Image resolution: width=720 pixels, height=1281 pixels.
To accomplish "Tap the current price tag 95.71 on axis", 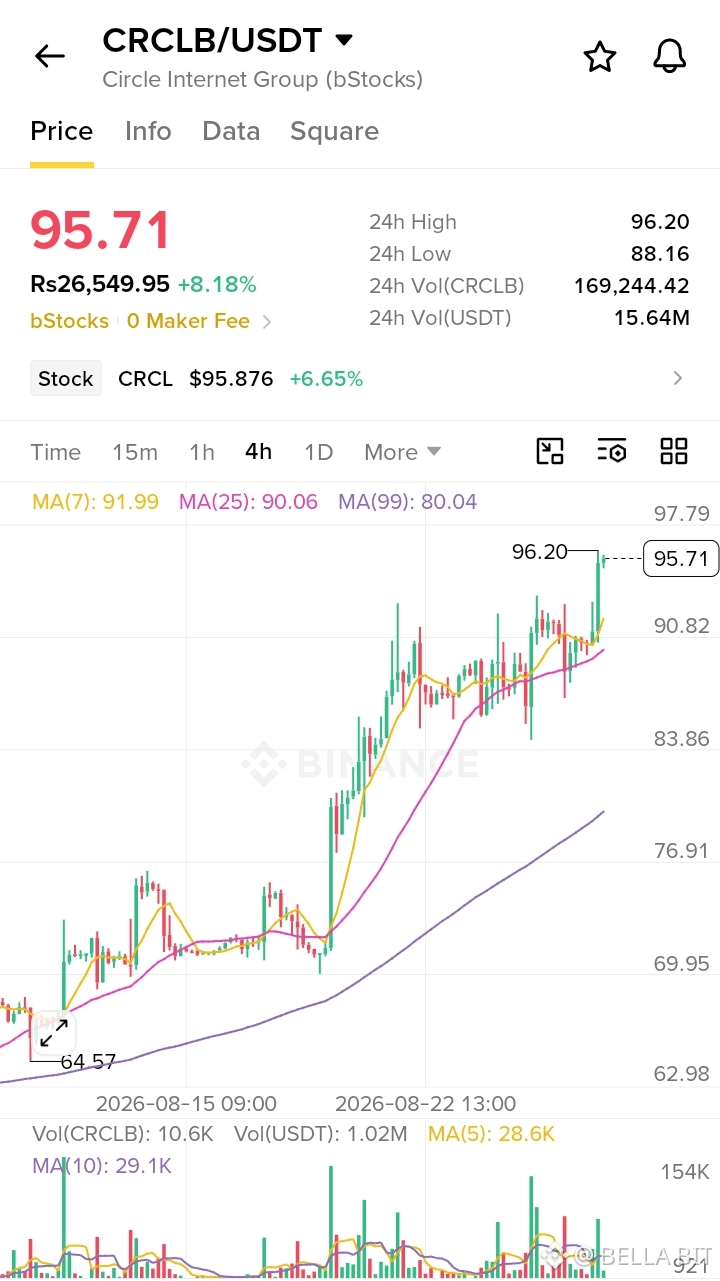I will [681, 558].
